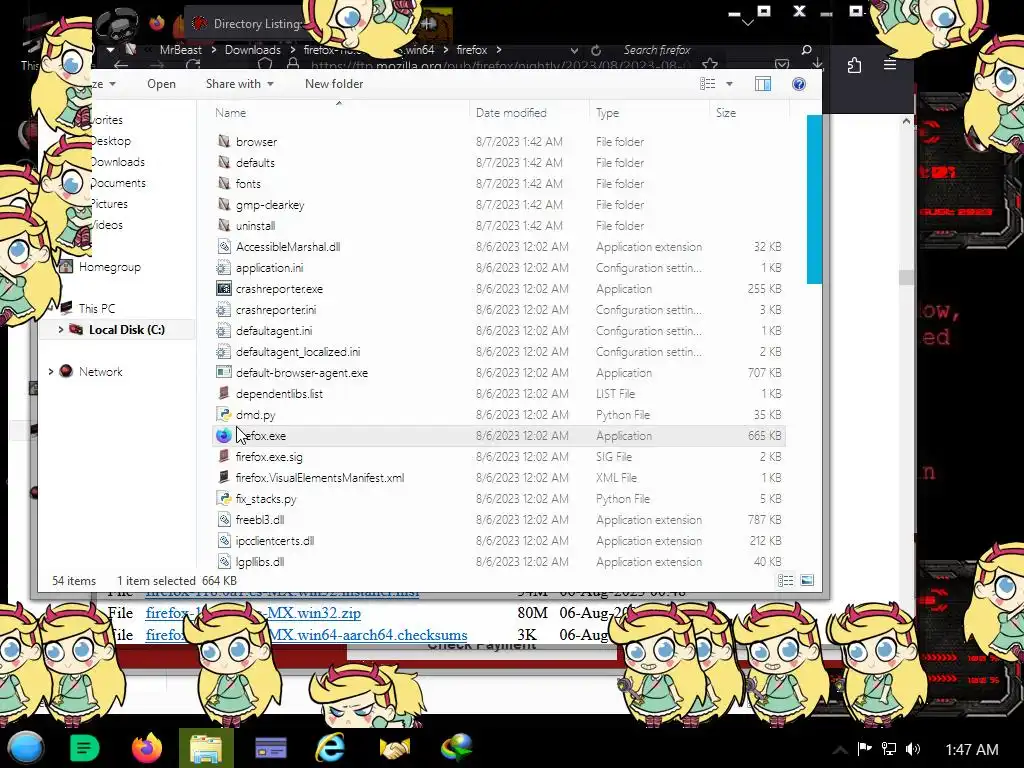The height and width of the screenshot is (768, 1024).
Task: Select firefox.VisualElementsManifest.xml file
Action: click(x=319, y=477)
